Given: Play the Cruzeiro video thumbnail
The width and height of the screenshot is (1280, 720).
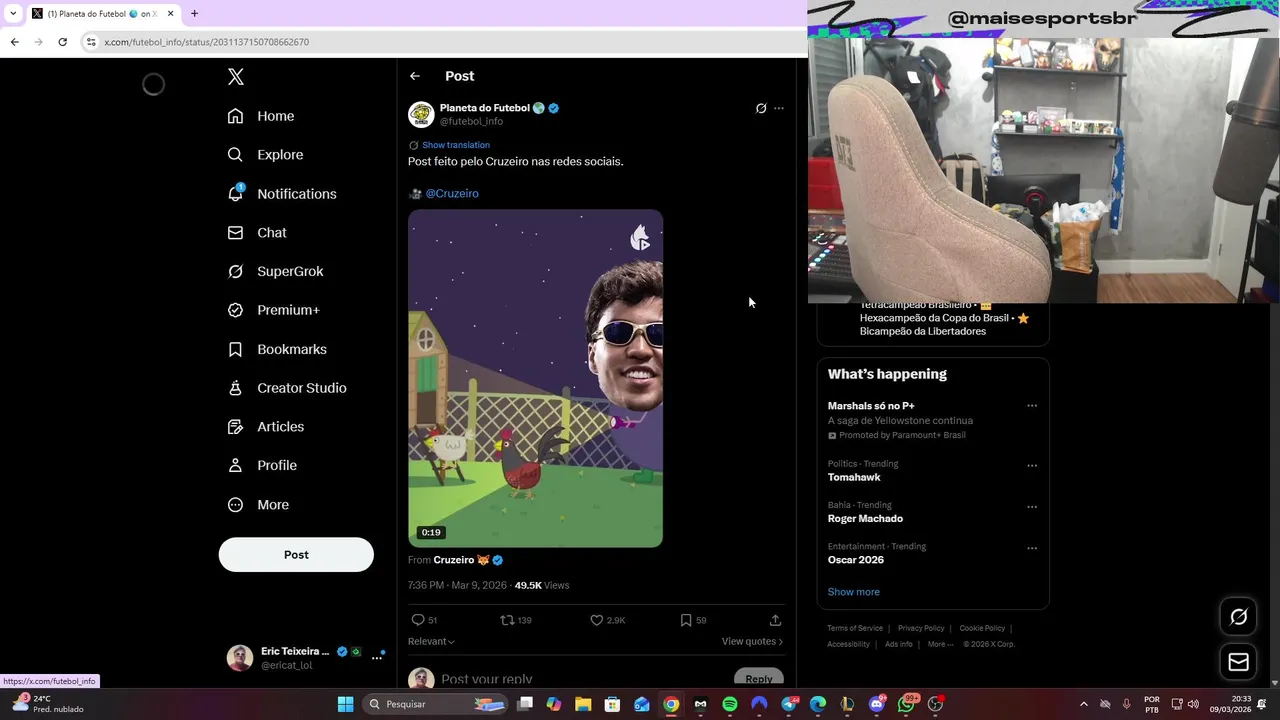Looking at the screenshot, I should tap(535, 378).
